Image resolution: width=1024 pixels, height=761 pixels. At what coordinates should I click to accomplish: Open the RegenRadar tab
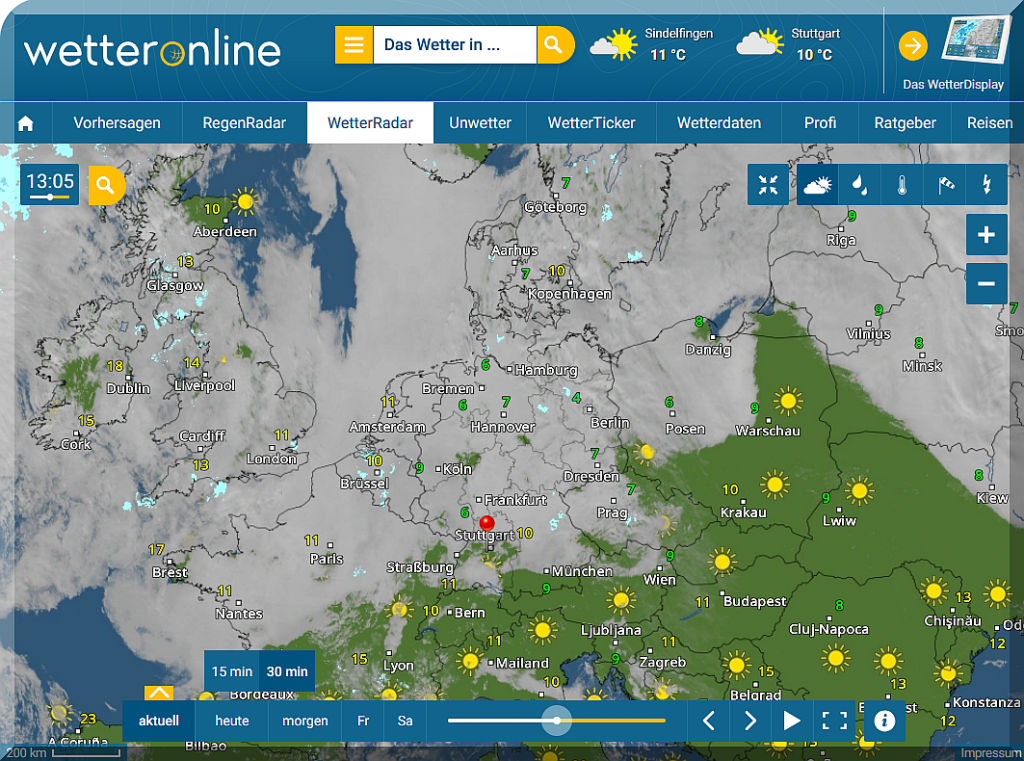pos(244,123)
